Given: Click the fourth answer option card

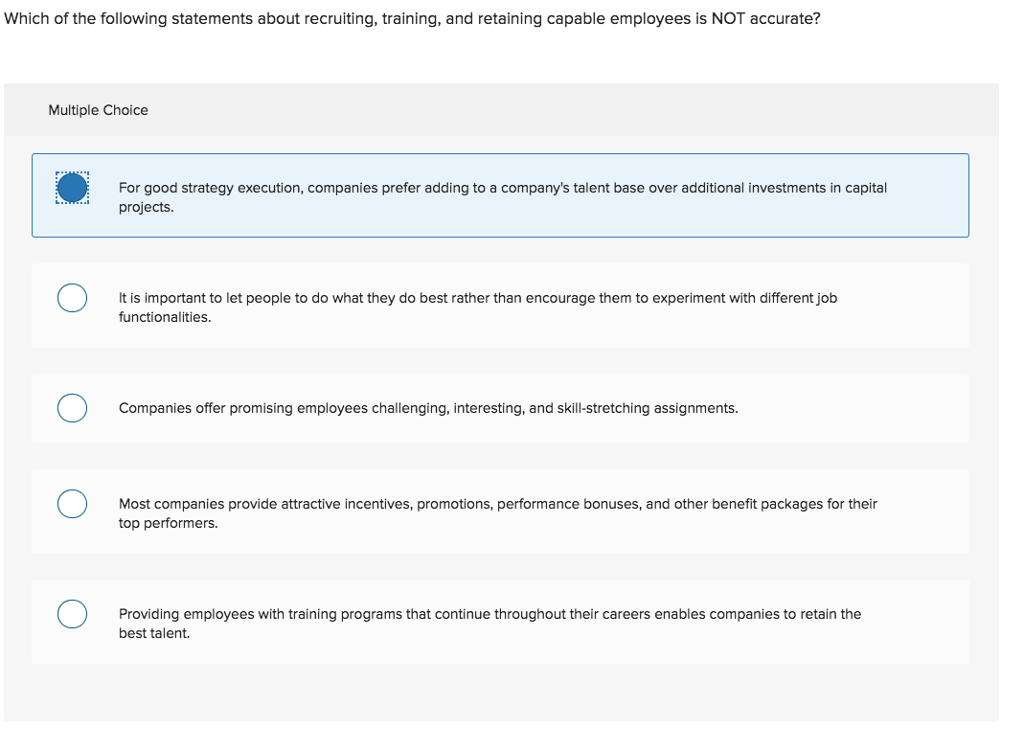Looking at the screenshot, I should (500, 511).
